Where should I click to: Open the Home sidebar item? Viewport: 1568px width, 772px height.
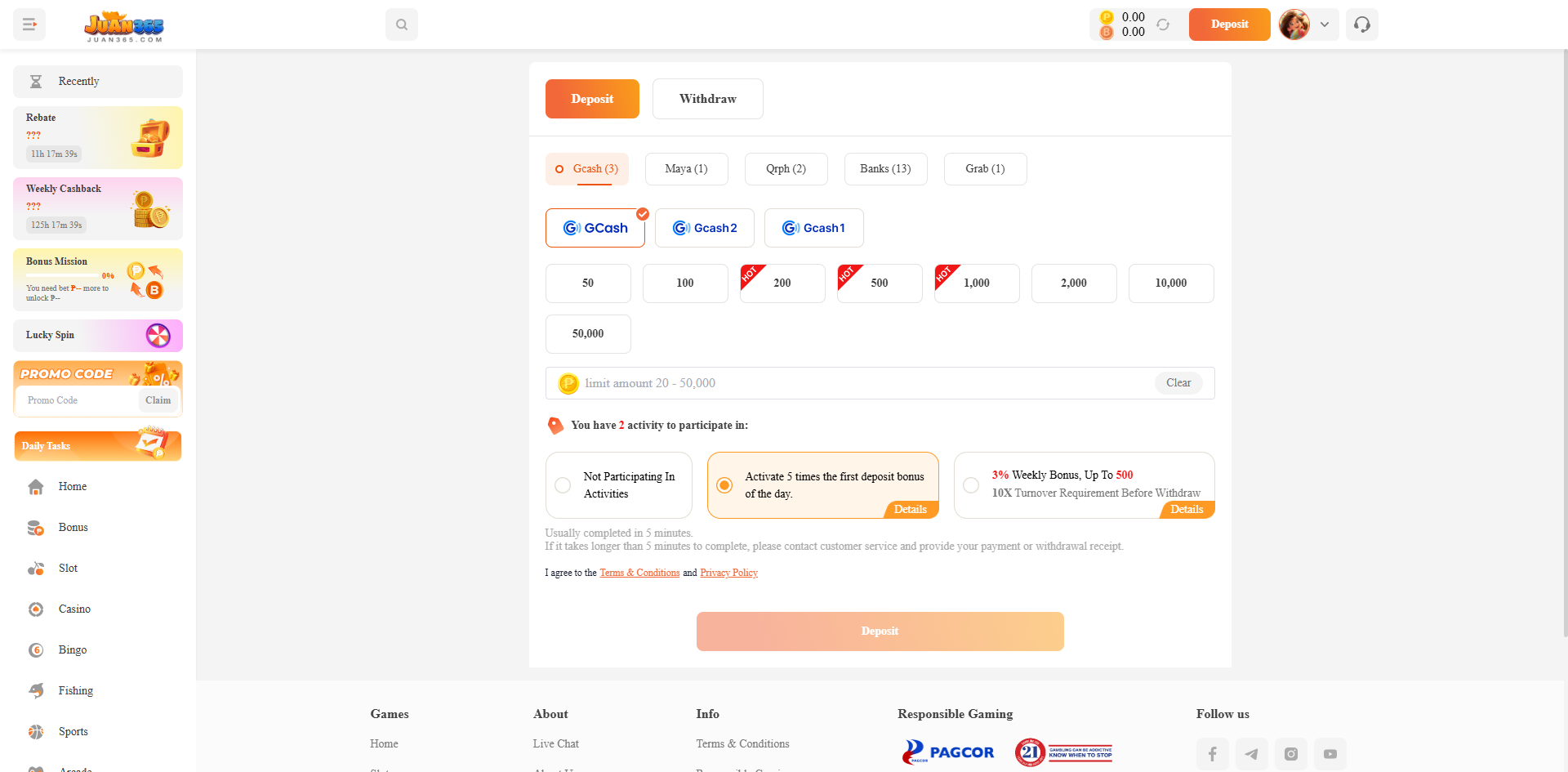(98, 486)
